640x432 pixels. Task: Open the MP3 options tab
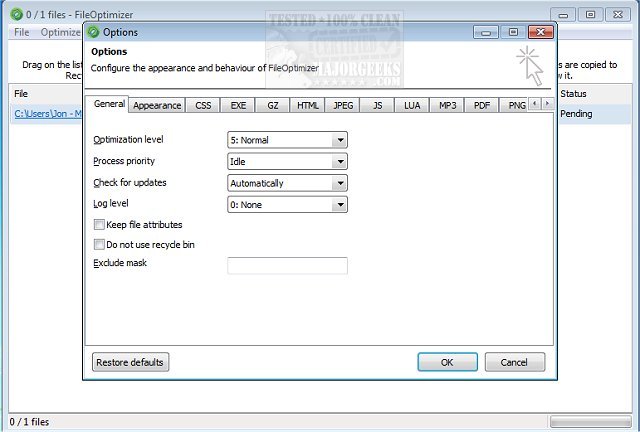447,105
